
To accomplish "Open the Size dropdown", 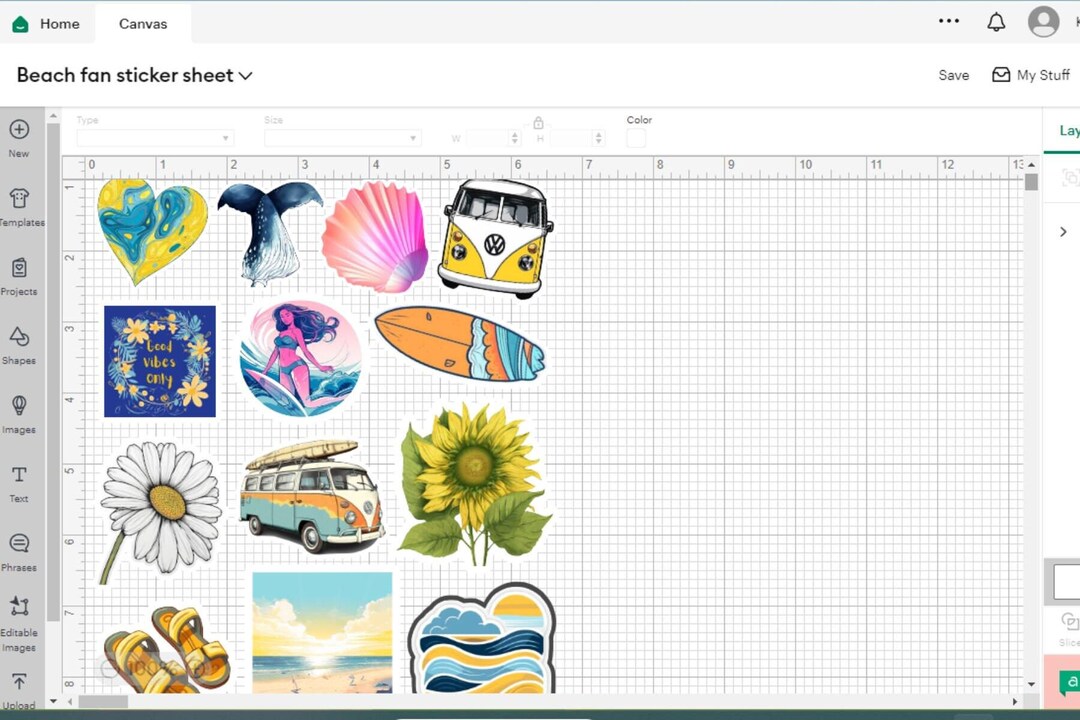I will pyautogui.click(x=342, y=137).
